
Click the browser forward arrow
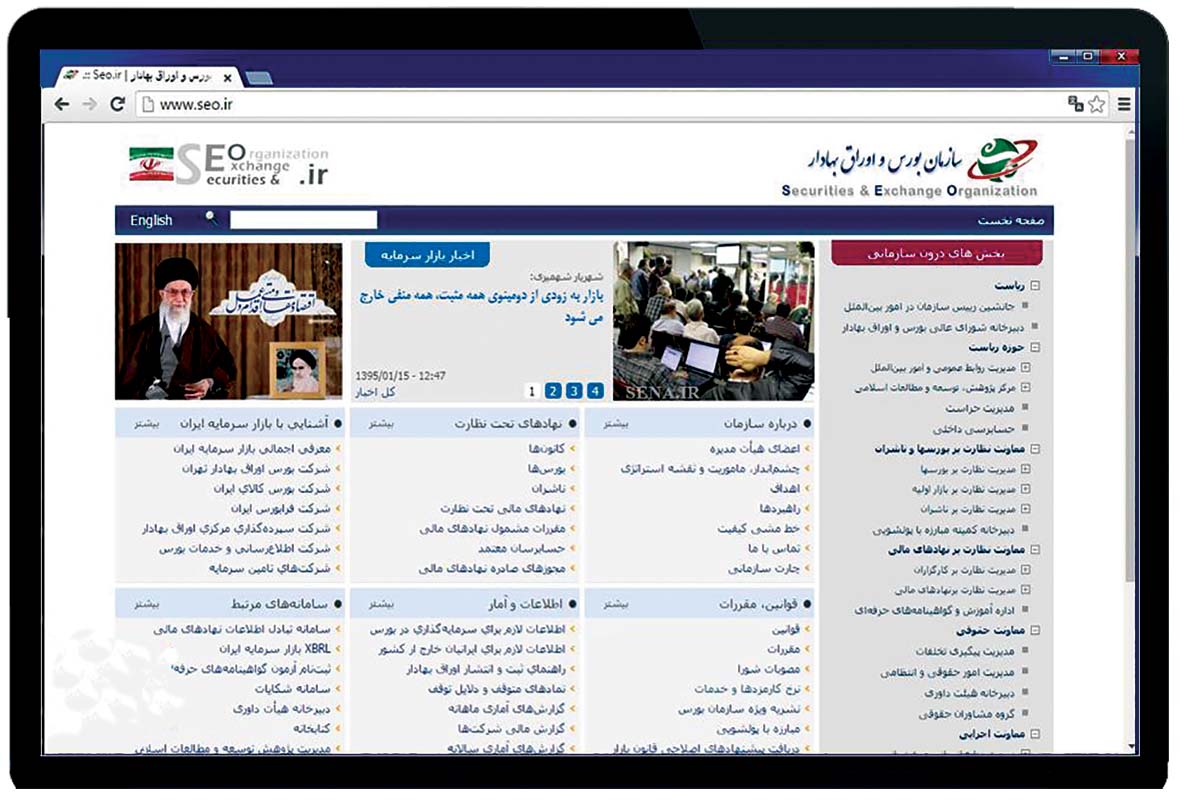90,104
